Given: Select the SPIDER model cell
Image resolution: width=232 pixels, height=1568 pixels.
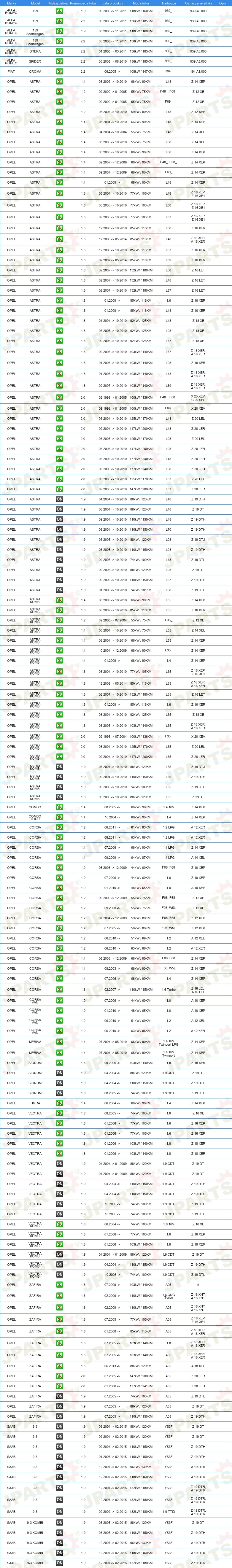Looking at the screenshot, I should (35, 61).
